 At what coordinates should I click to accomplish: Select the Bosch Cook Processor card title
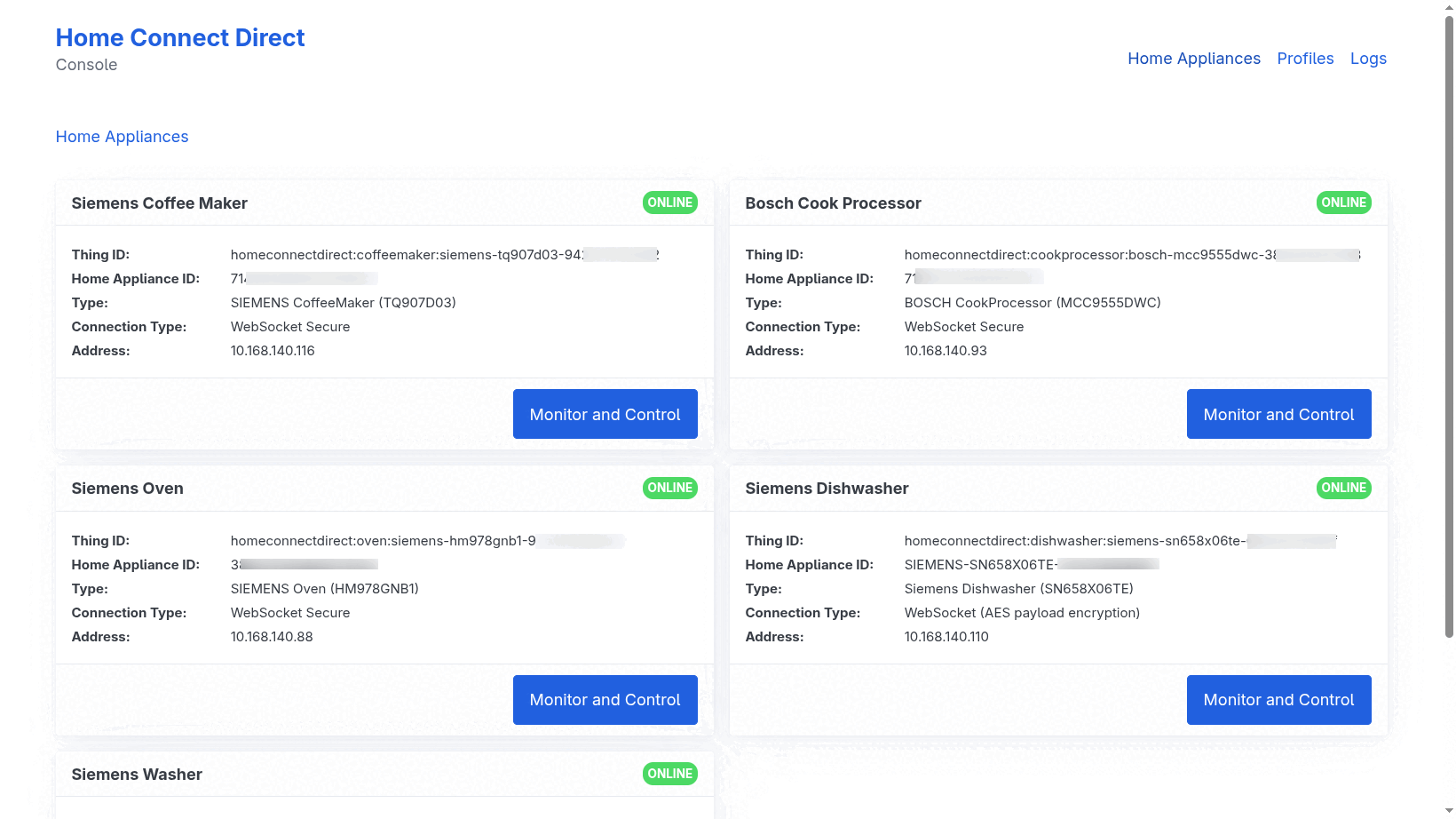834,203
